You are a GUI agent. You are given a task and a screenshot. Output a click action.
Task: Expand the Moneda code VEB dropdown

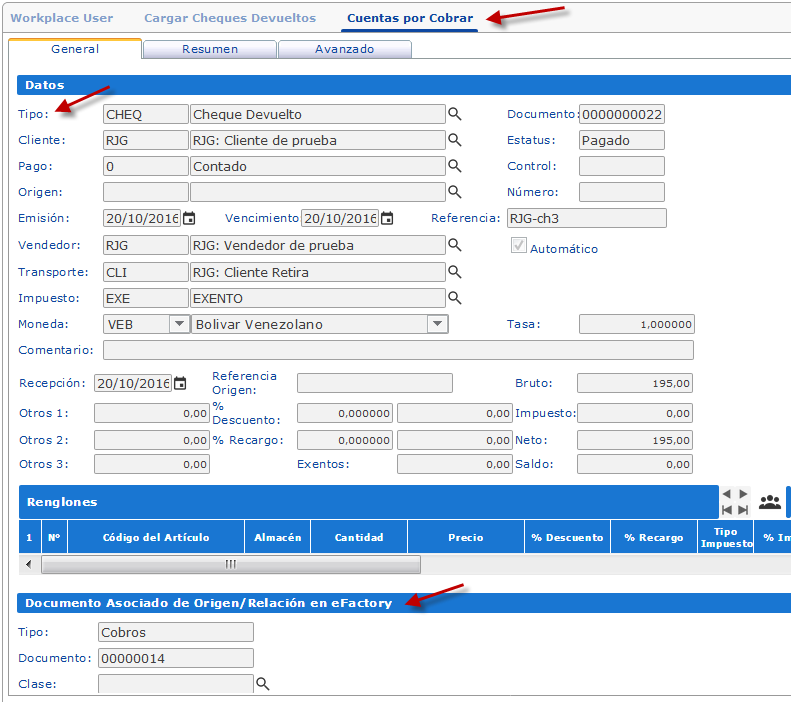click(x=178, y=323)
